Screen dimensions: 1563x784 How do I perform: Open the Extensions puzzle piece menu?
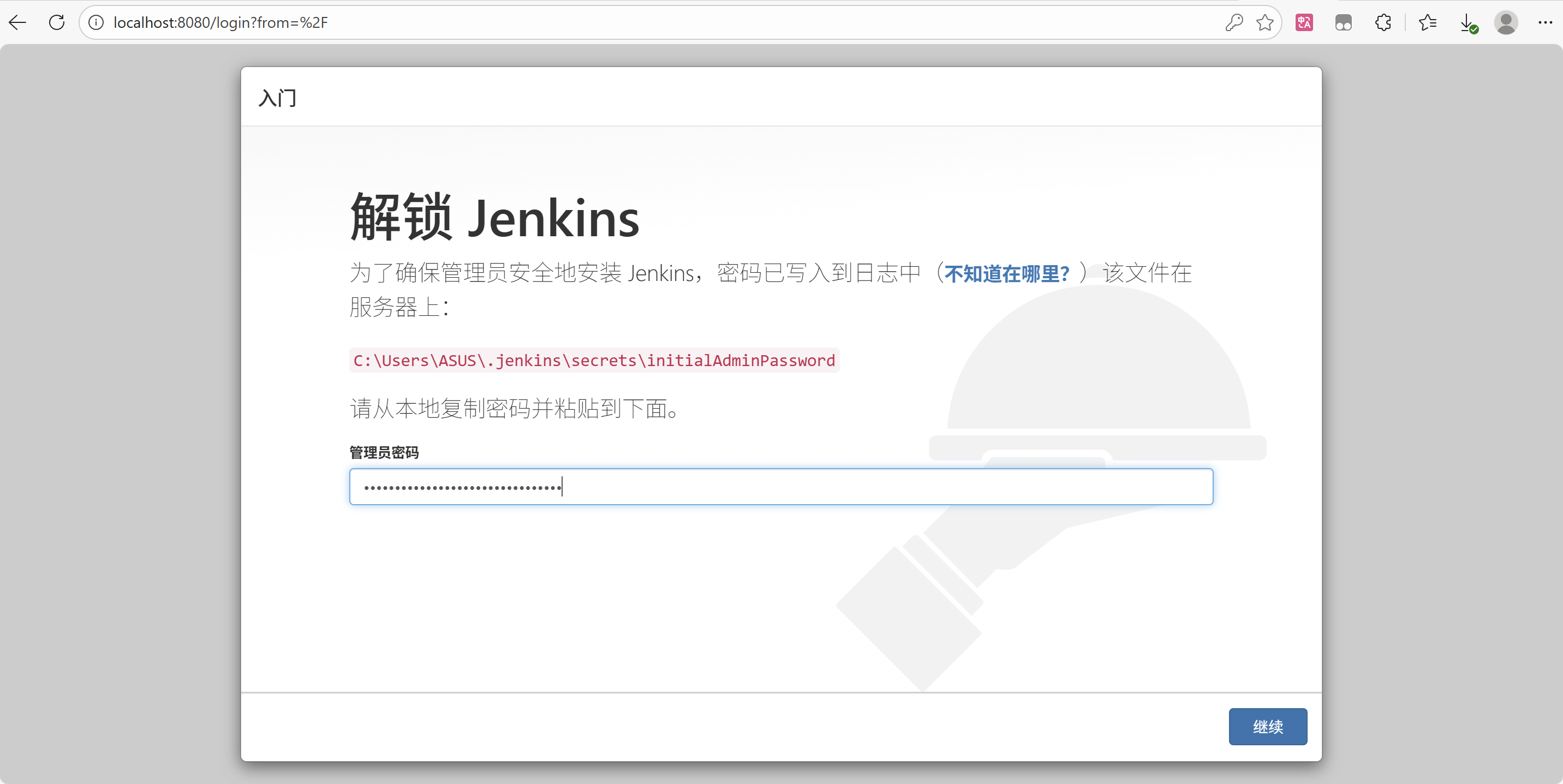(x=1383, y=22)
